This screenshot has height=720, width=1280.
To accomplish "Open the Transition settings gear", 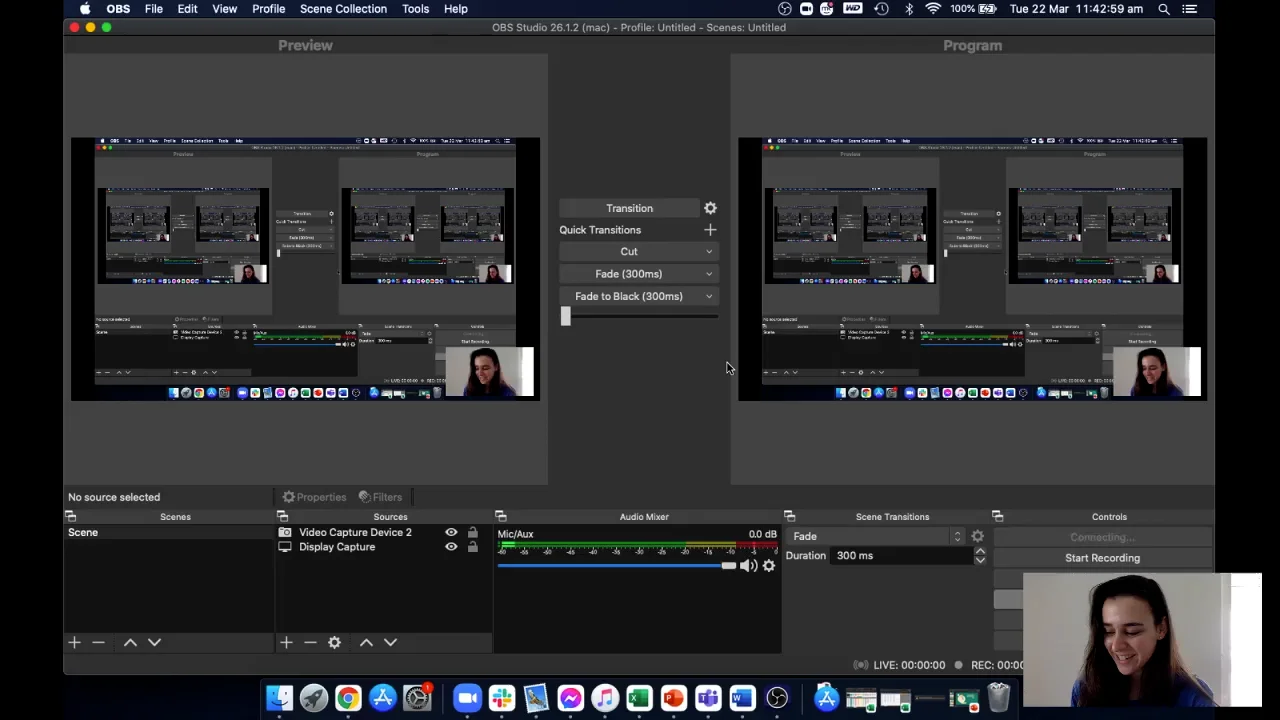I will tap(710, 208).
